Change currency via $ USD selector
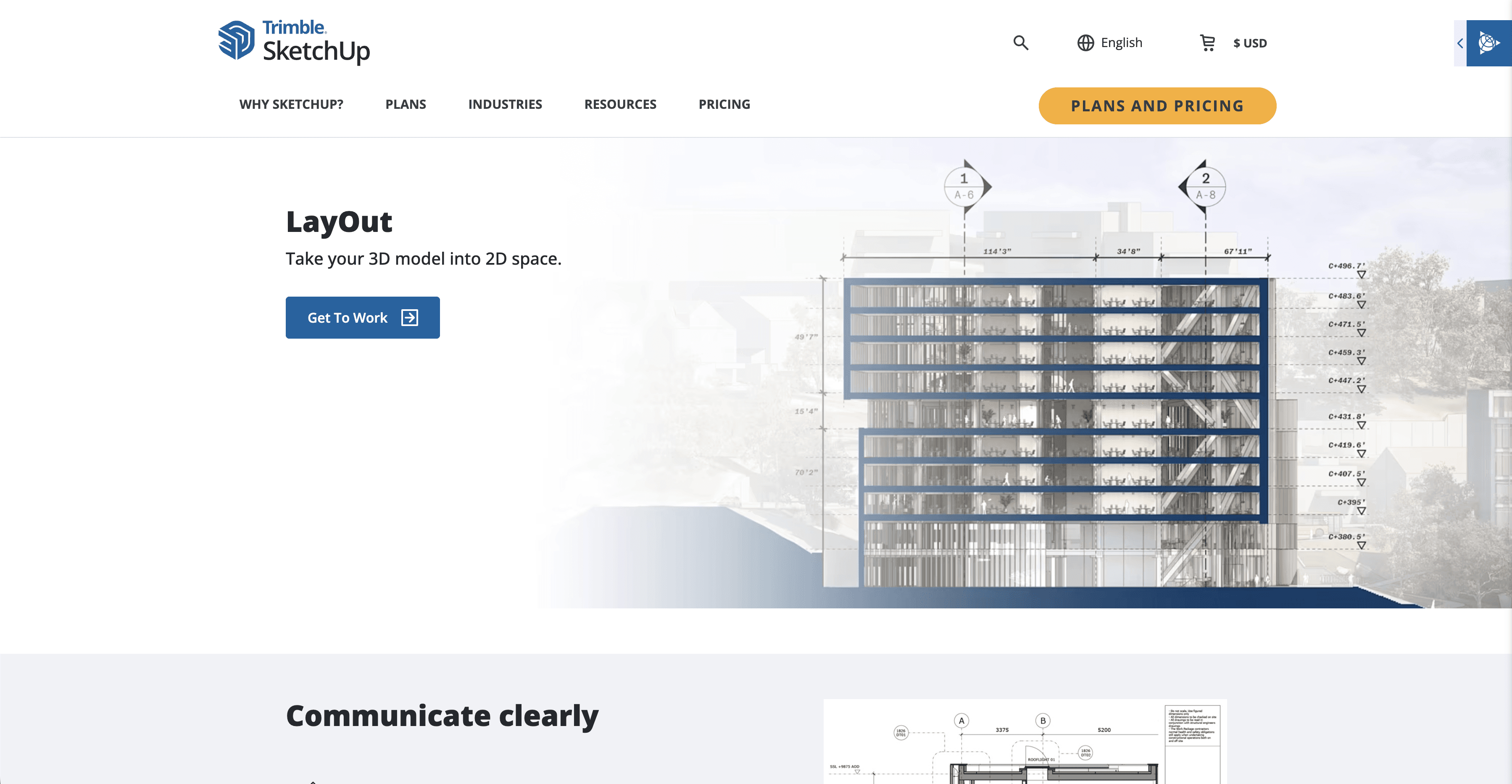The width and height of the screenshot is (1512, 784). tap(1250, 43)
